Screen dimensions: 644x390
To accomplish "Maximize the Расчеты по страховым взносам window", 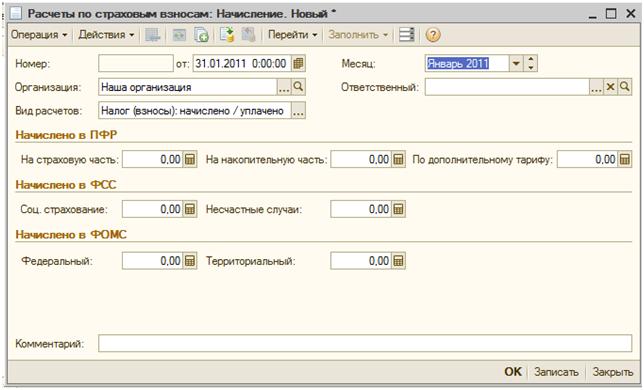I will [x=612, y=13].
